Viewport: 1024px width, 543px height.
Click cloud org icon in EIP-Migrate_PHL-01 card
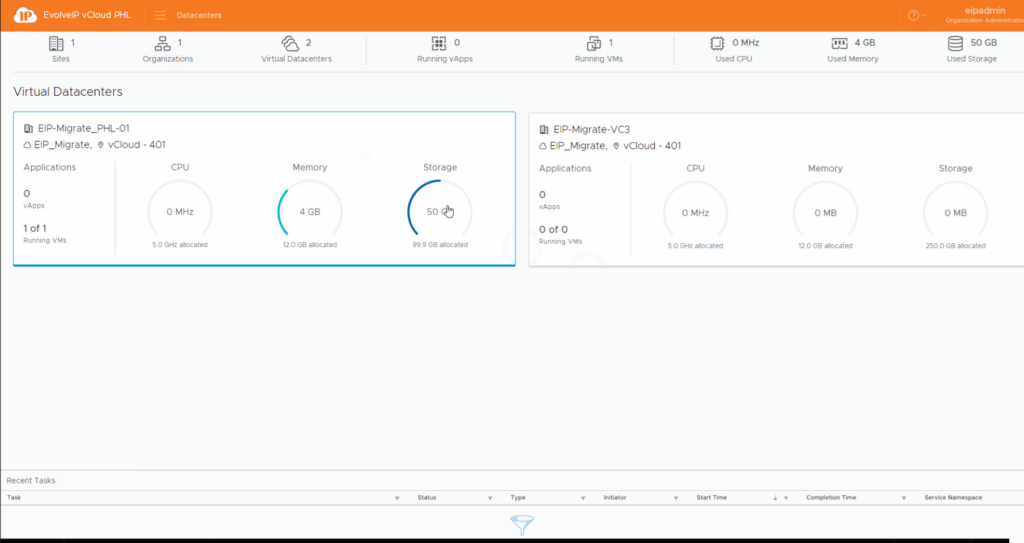(x=27, y=145)
